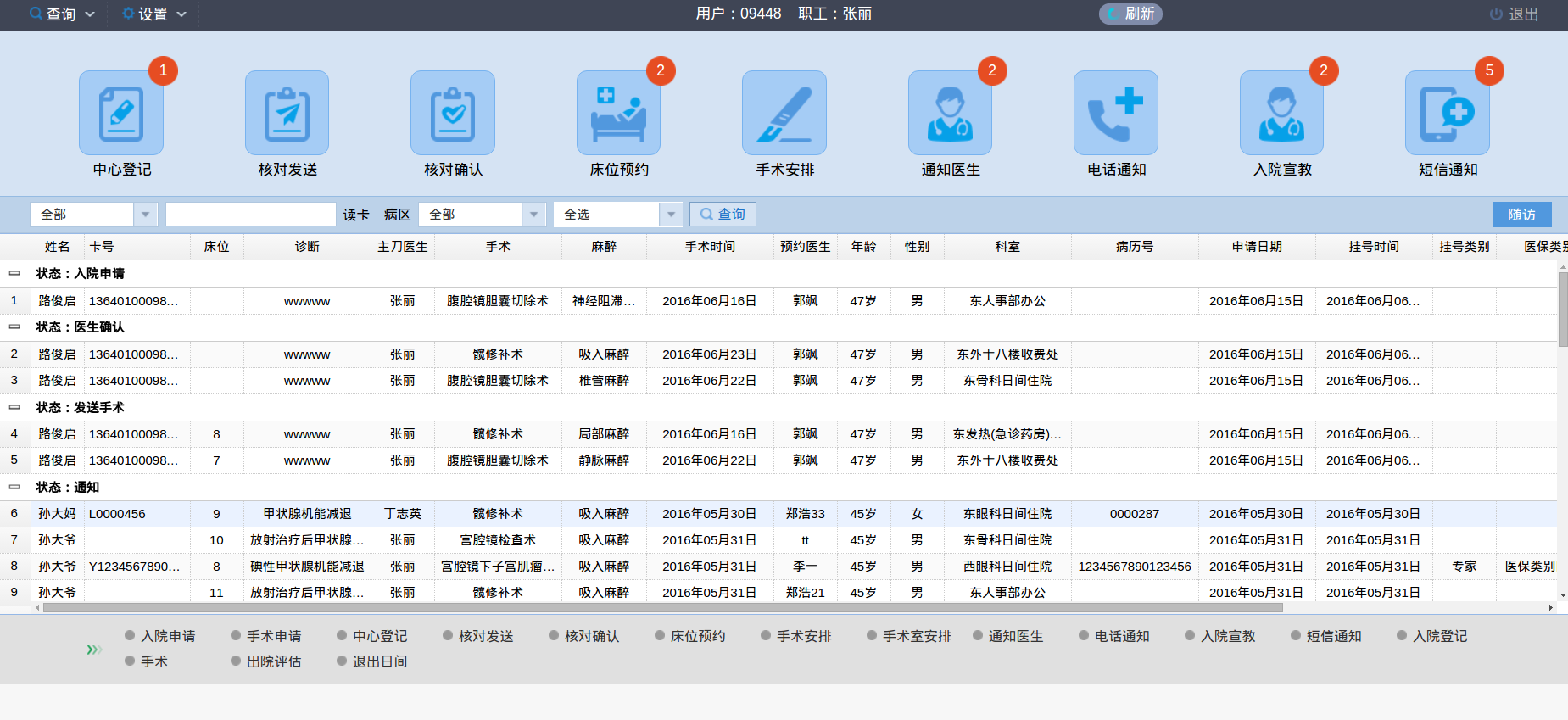This screenshot has height=720, width=1568.
Task: Expand the legend with green double arrows
Action: pyautogui.click(x=93, y=650)
